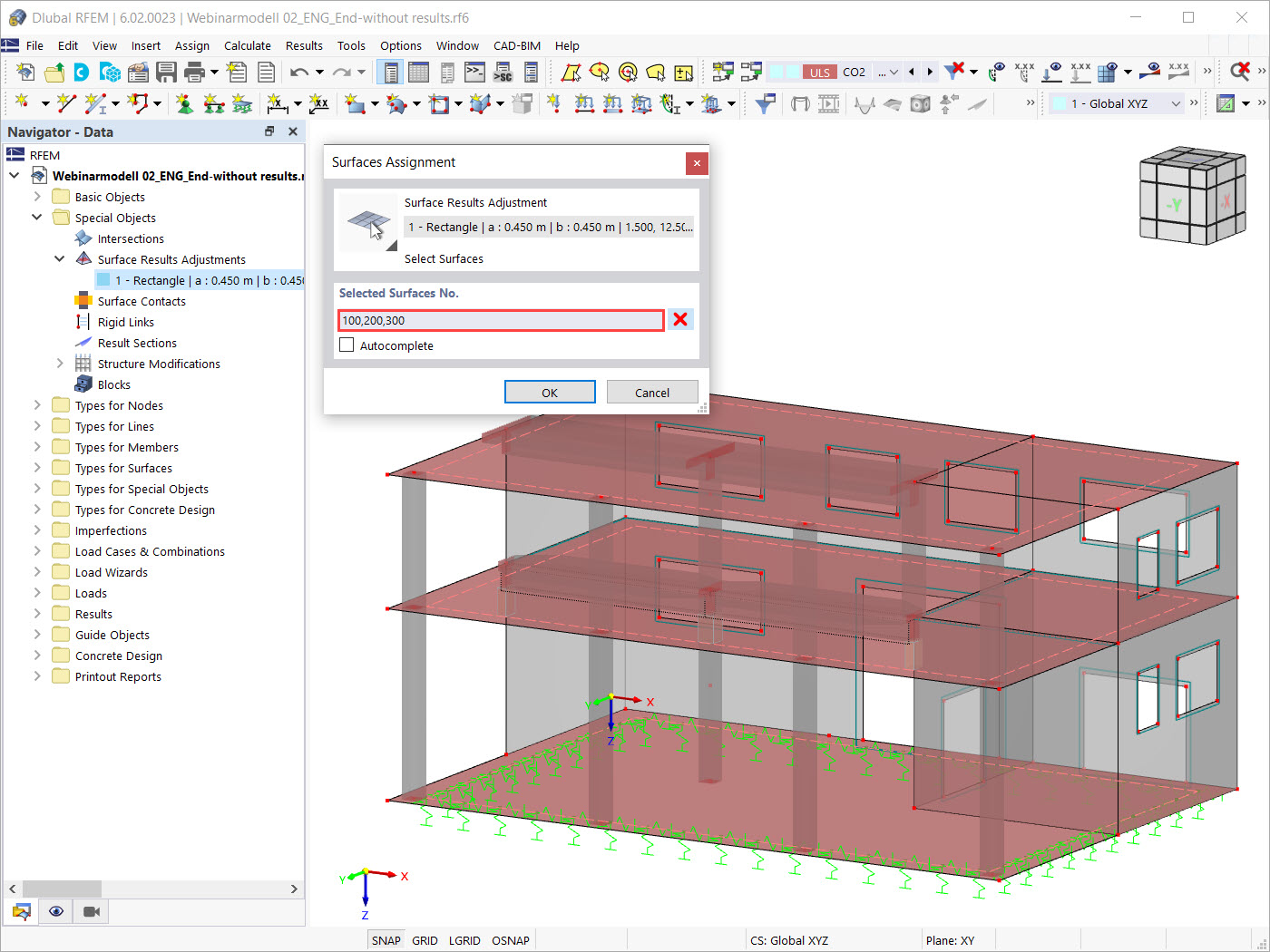
Task: Click the select by ellipse icon
Action: pyautogui.click(x=600, y=73)
